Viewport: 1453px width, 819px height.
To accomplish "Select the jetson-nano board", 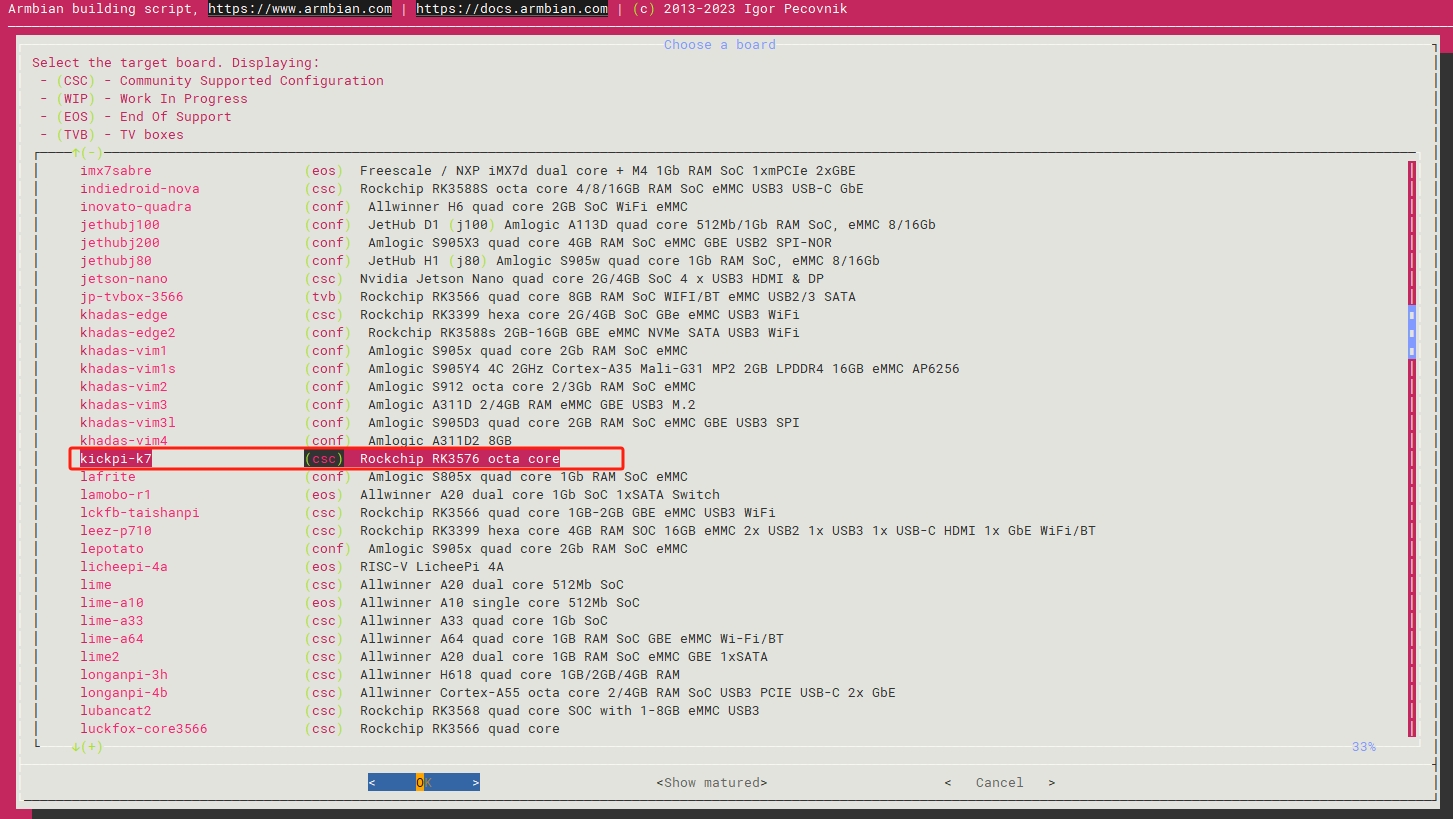I will point(124,279).
